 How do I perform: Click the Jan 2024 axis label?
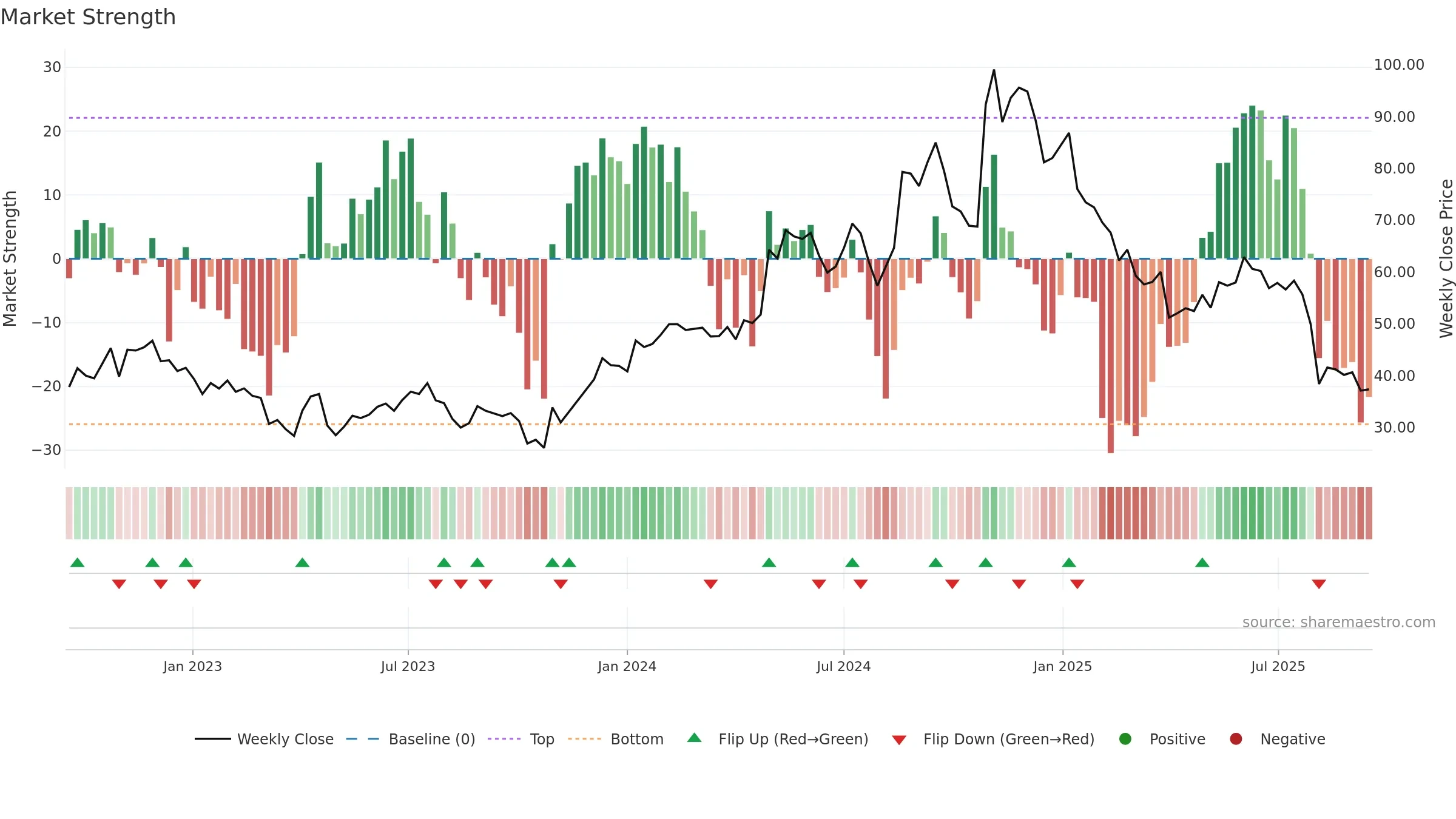[x=627, y=667]
